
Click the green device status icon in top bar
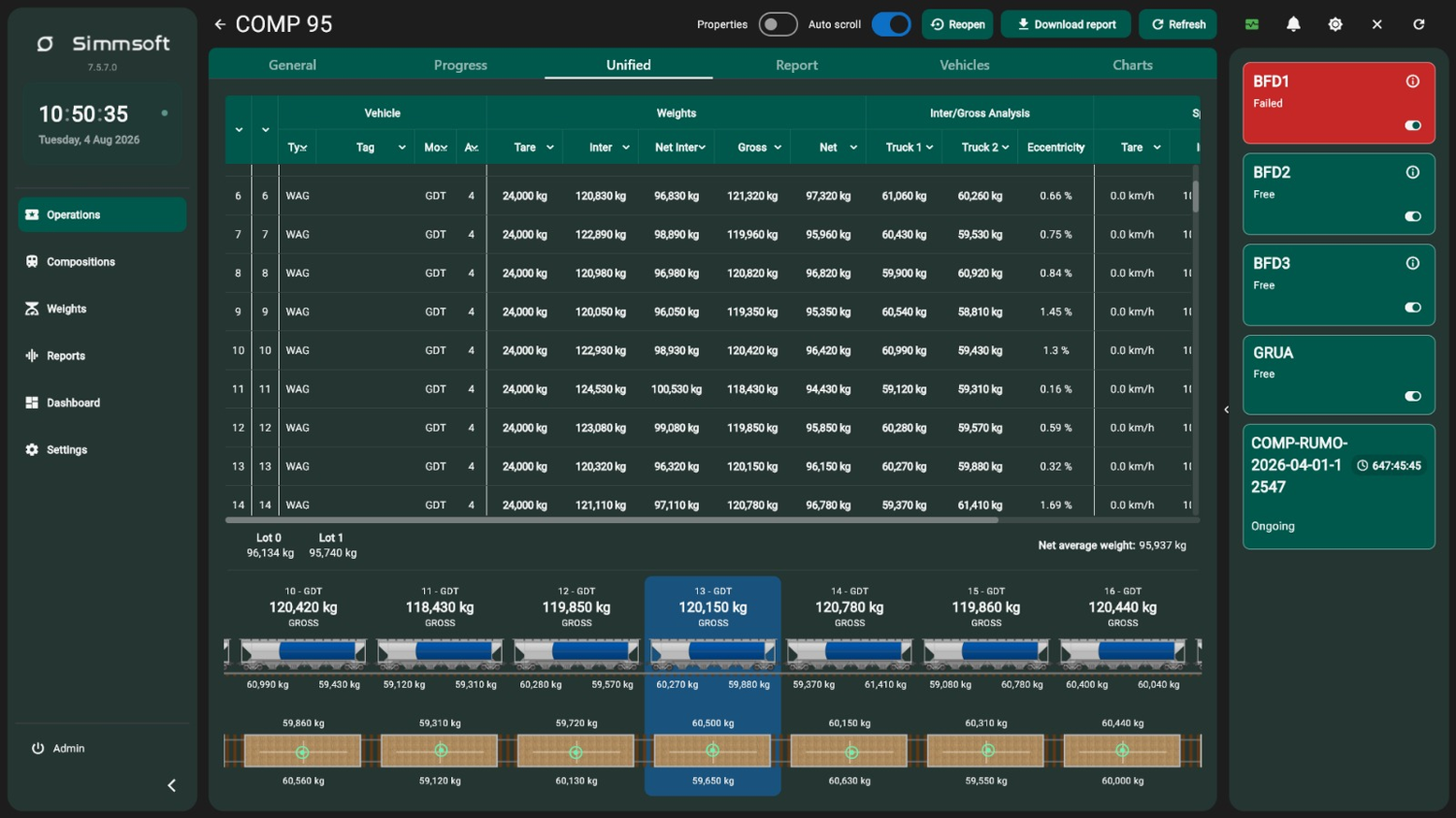point(1252,24)
